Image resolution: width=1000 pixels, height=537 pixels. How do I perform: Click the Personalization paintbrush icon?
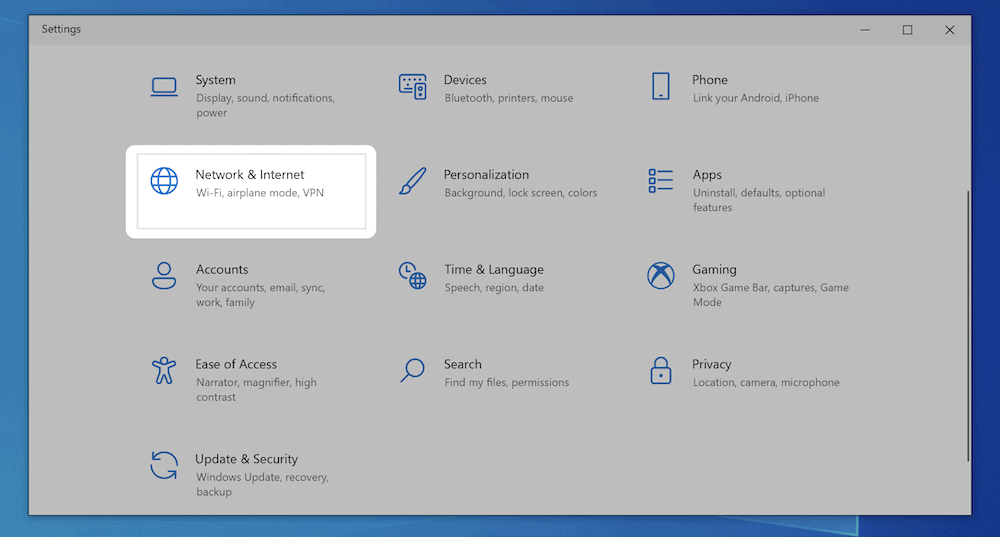click(412, 181)
